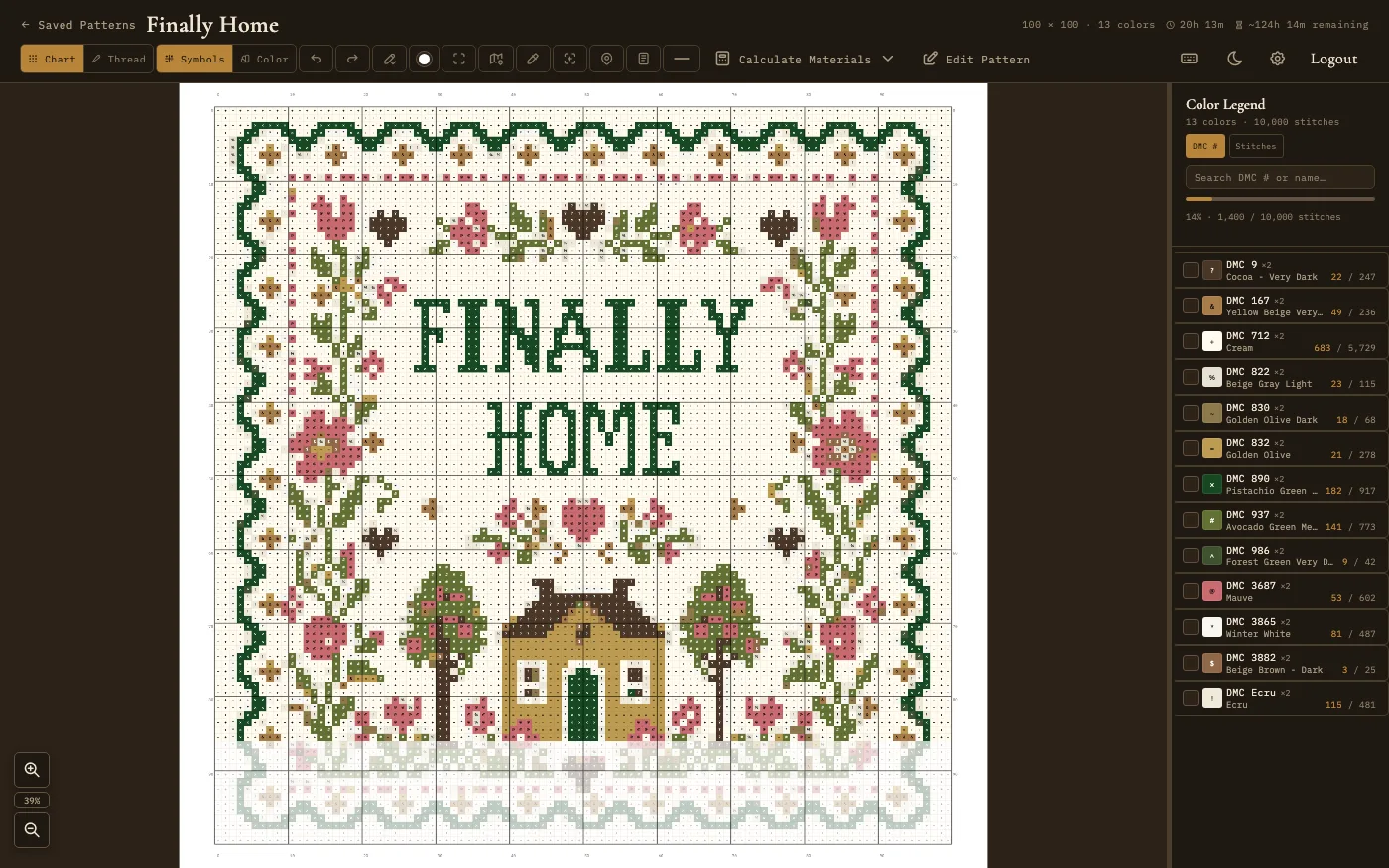Switch to Thread view tab
1389x868 pixels.
119,59
